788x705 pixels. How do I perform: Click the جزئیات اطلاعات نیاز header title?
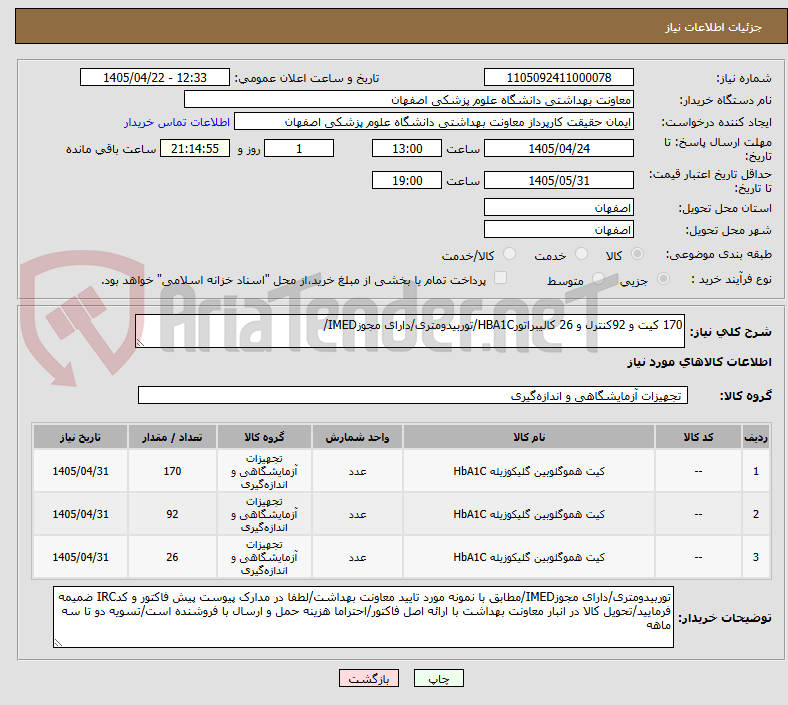coord(714,27)
